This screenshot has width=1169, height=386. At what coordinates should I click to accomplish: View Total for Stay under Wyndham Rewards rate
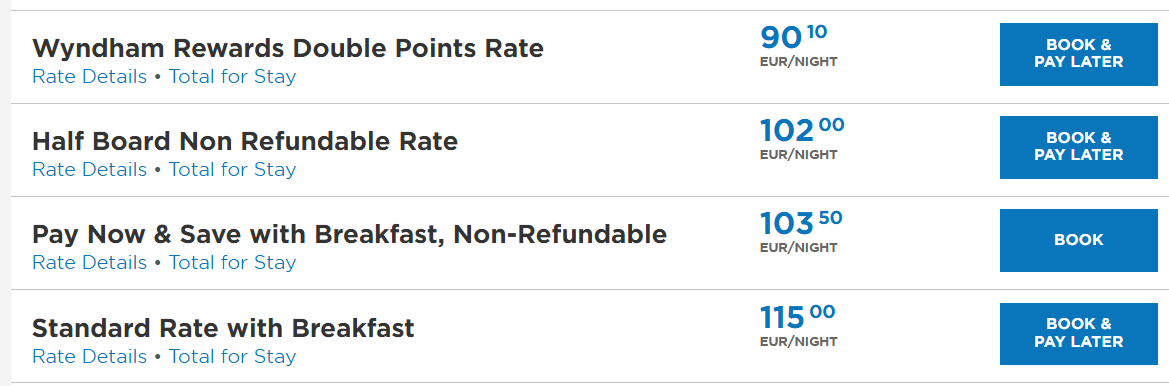(x=233, y=77)
